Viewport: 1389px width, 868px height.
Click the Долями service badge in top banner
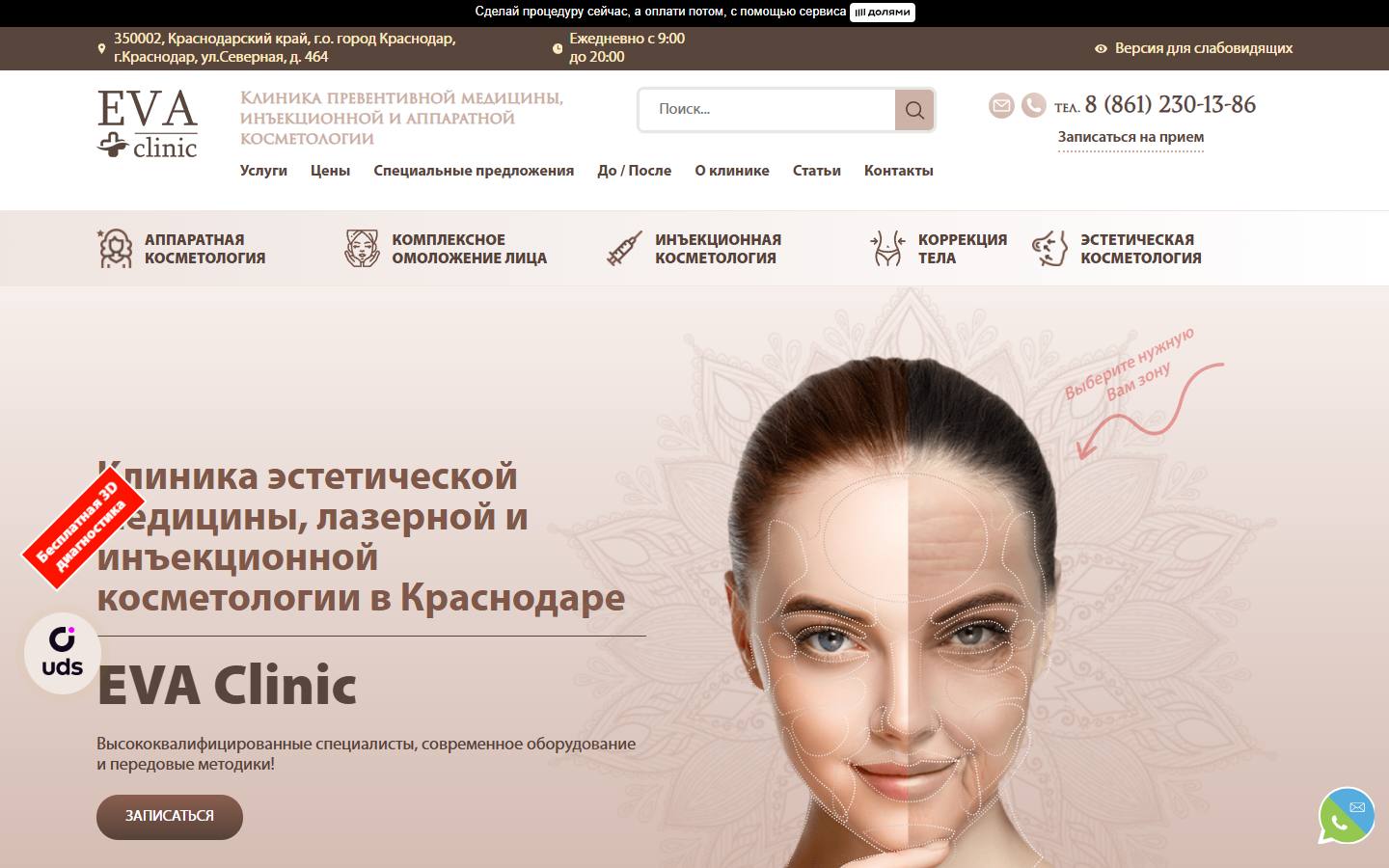(883, 13)
